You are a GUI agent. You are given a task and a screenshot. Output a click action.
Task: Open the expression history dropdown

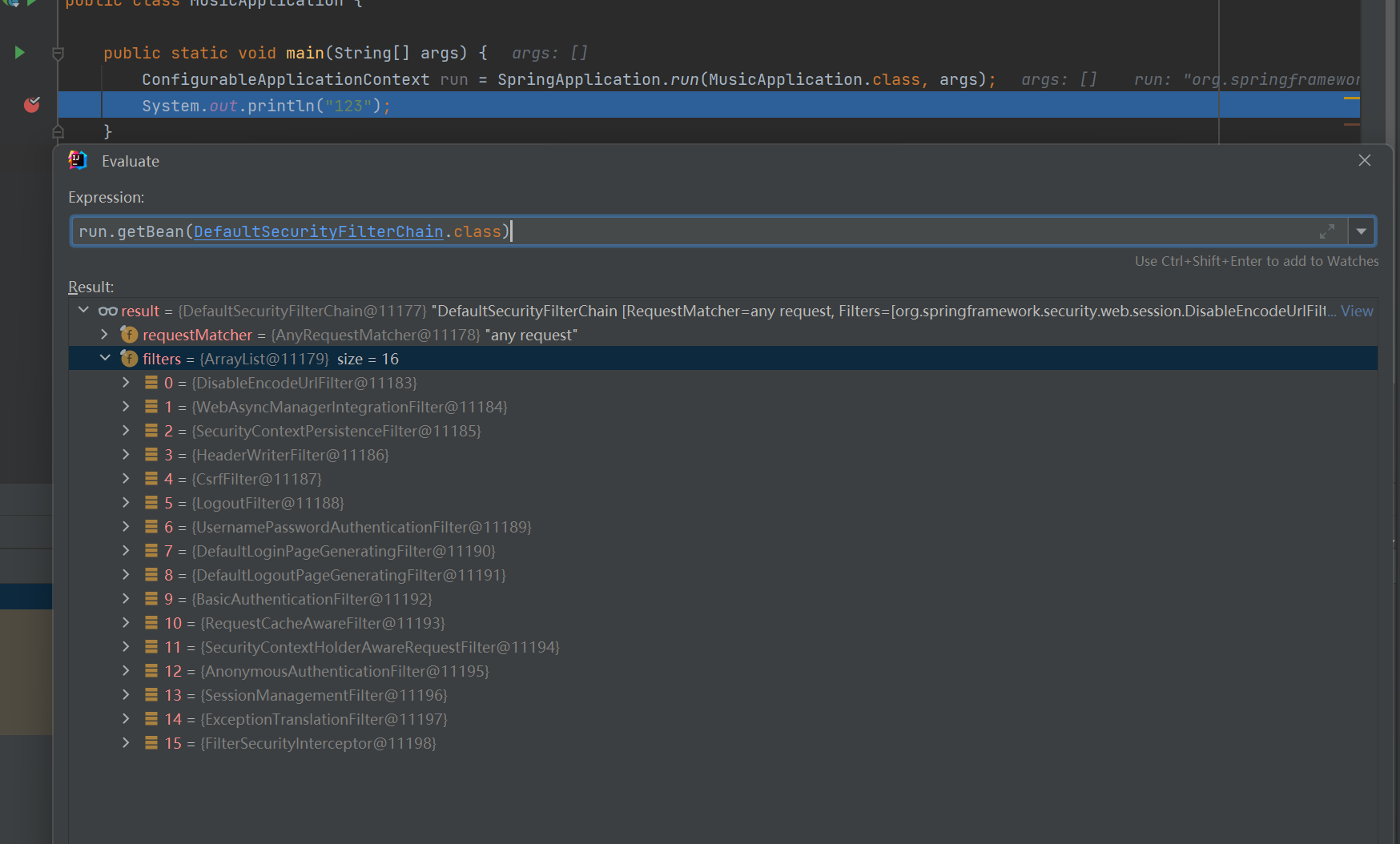click(x=1362, y=231)
